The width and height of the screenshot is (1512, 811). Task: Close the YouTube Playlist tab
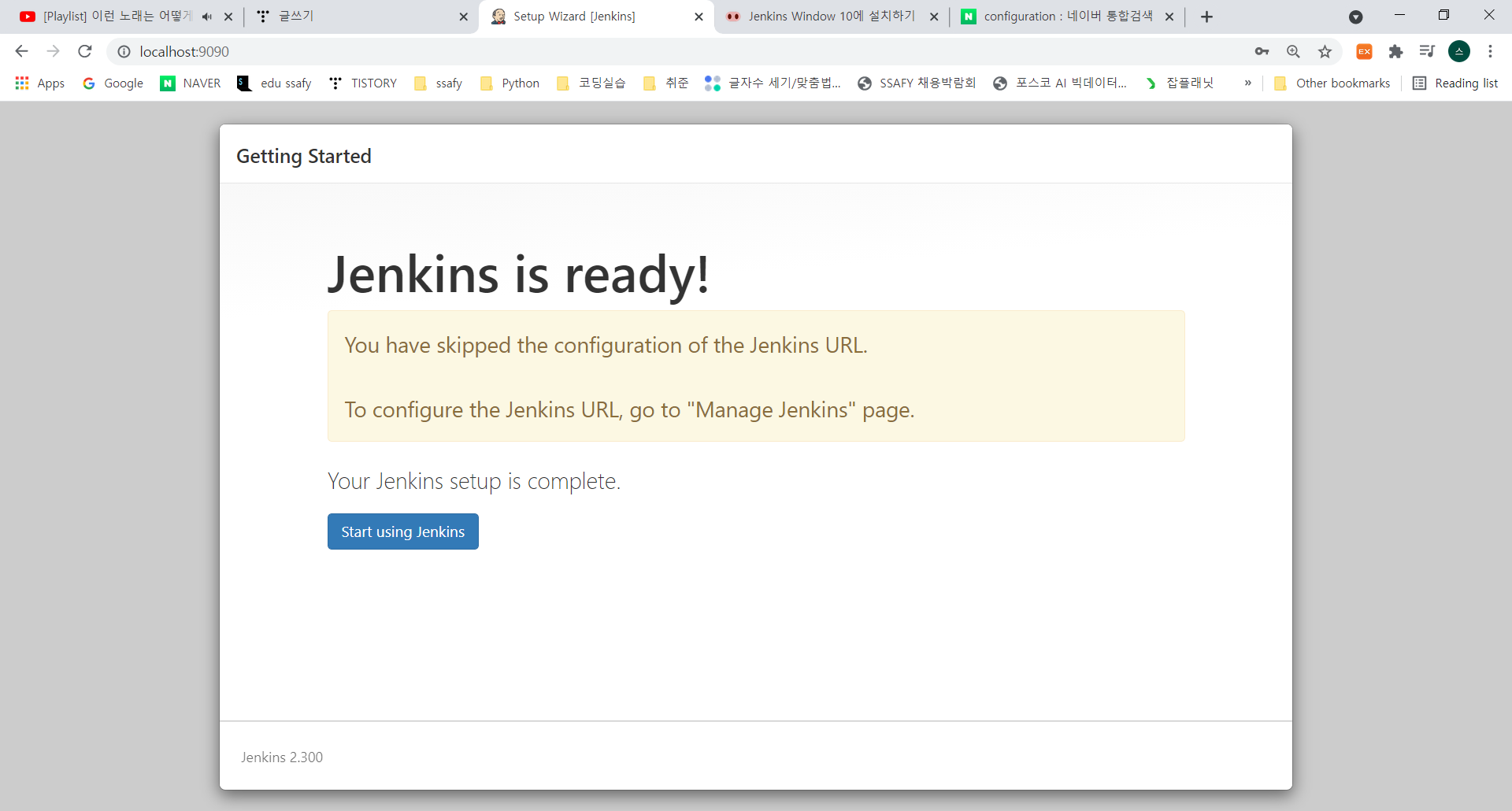point(228,17)
